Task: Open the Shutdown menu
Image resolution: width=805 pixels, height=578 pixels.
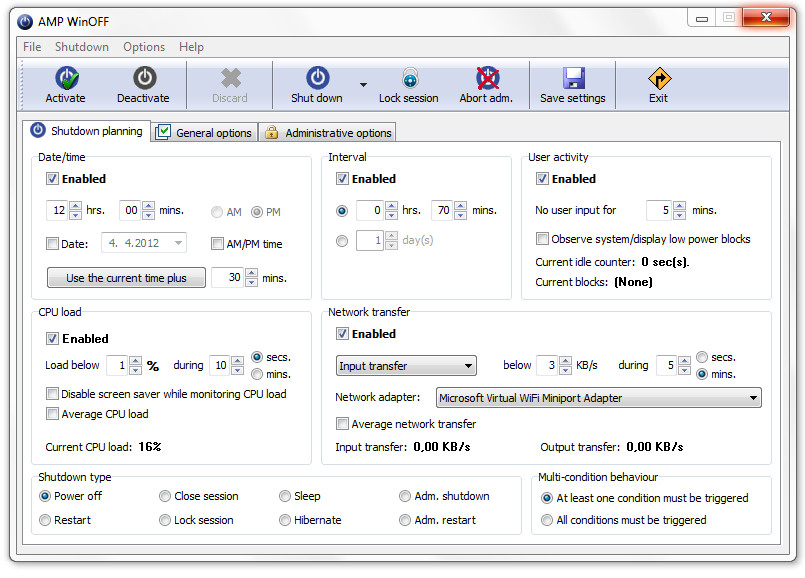Action: point(82,47)
